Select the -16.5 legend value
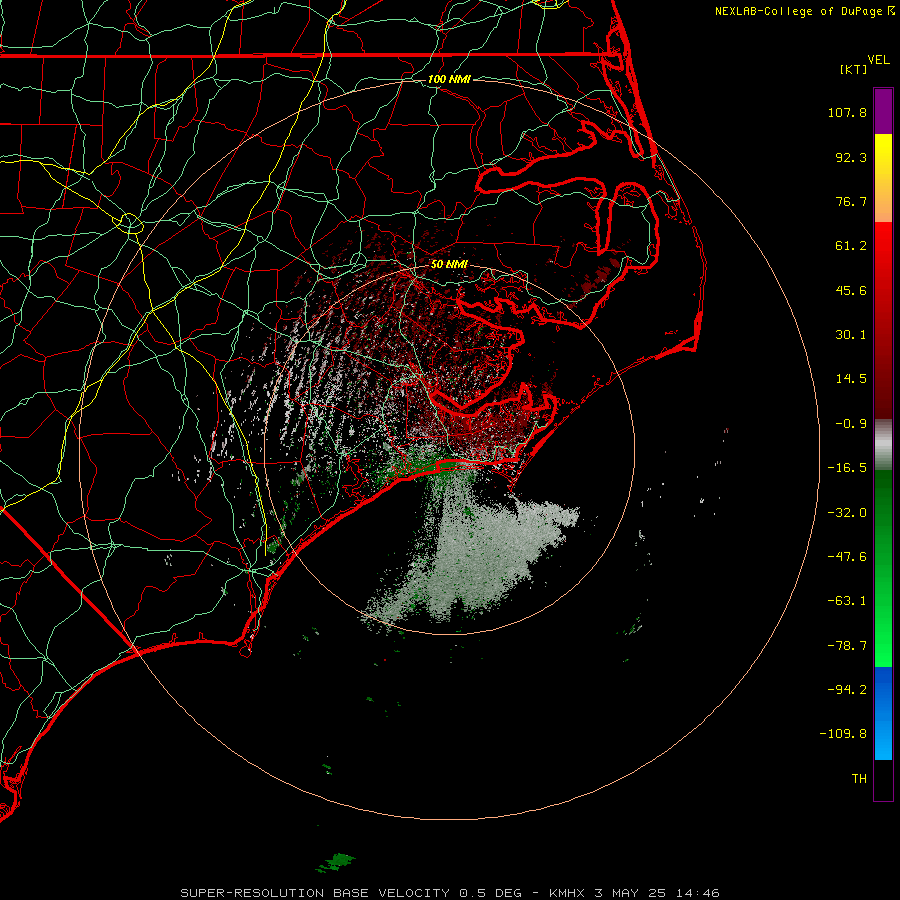Viewport: 900px width, 900px height. coord(847,468)
